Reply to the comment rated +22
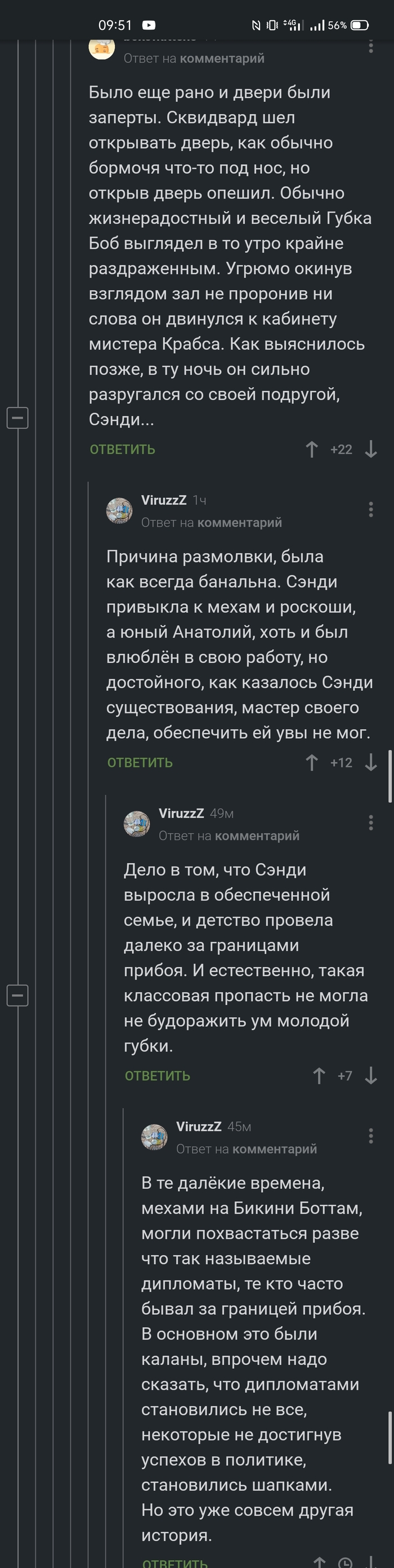The image size is (394, 1568). [x=122, y=449]
